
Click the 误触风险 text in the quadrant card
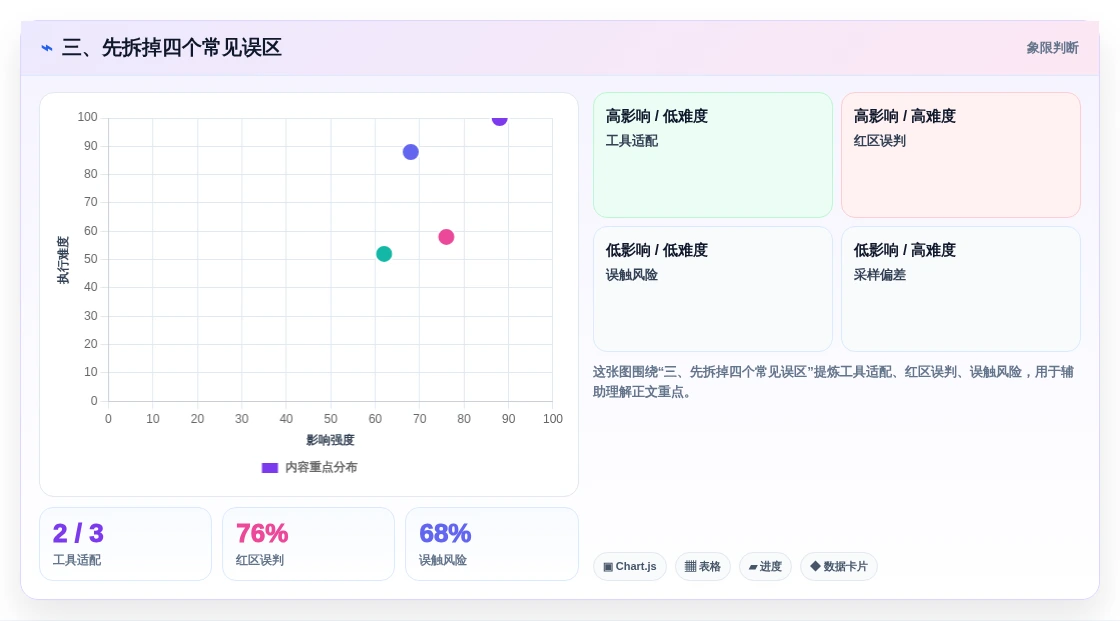coord(631,275)
